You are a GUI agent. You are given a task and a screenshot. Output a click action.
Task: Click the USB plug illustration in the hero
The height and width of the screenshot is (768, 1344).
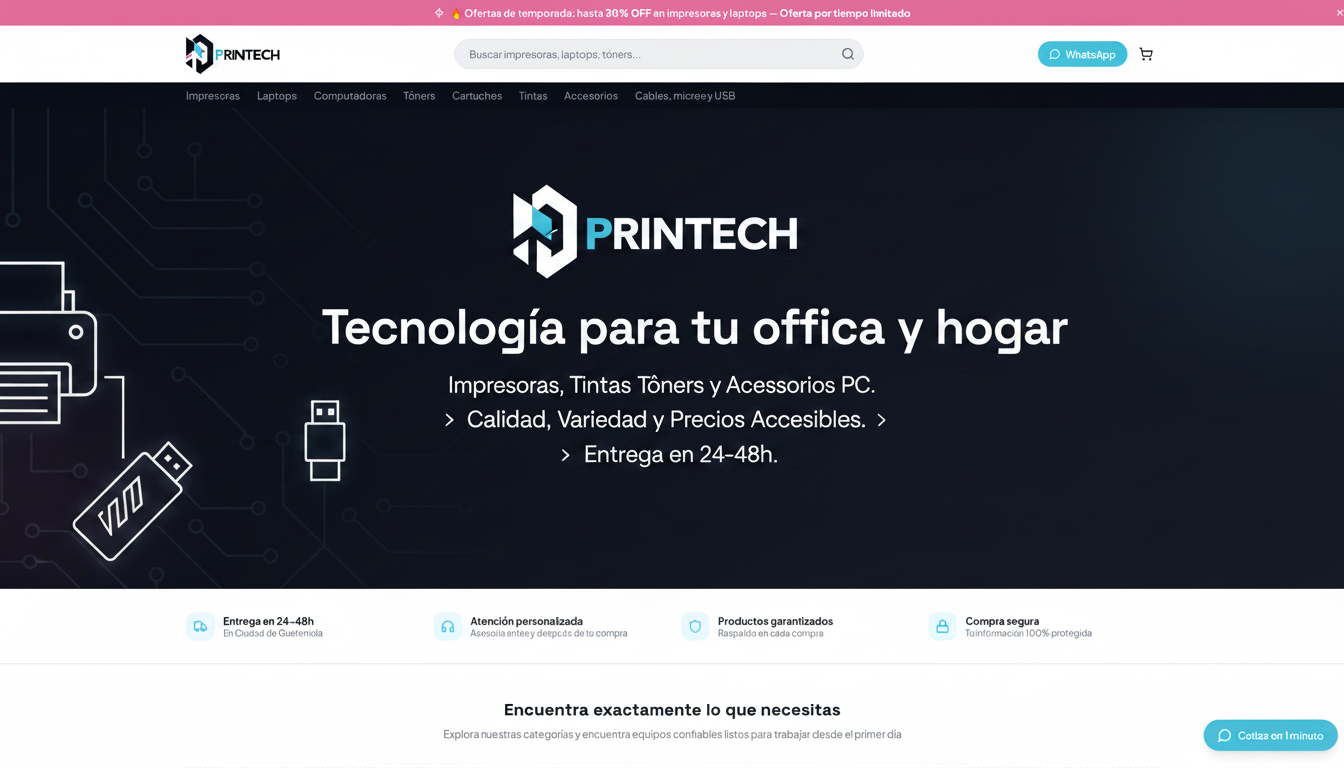tap(325, 441)
